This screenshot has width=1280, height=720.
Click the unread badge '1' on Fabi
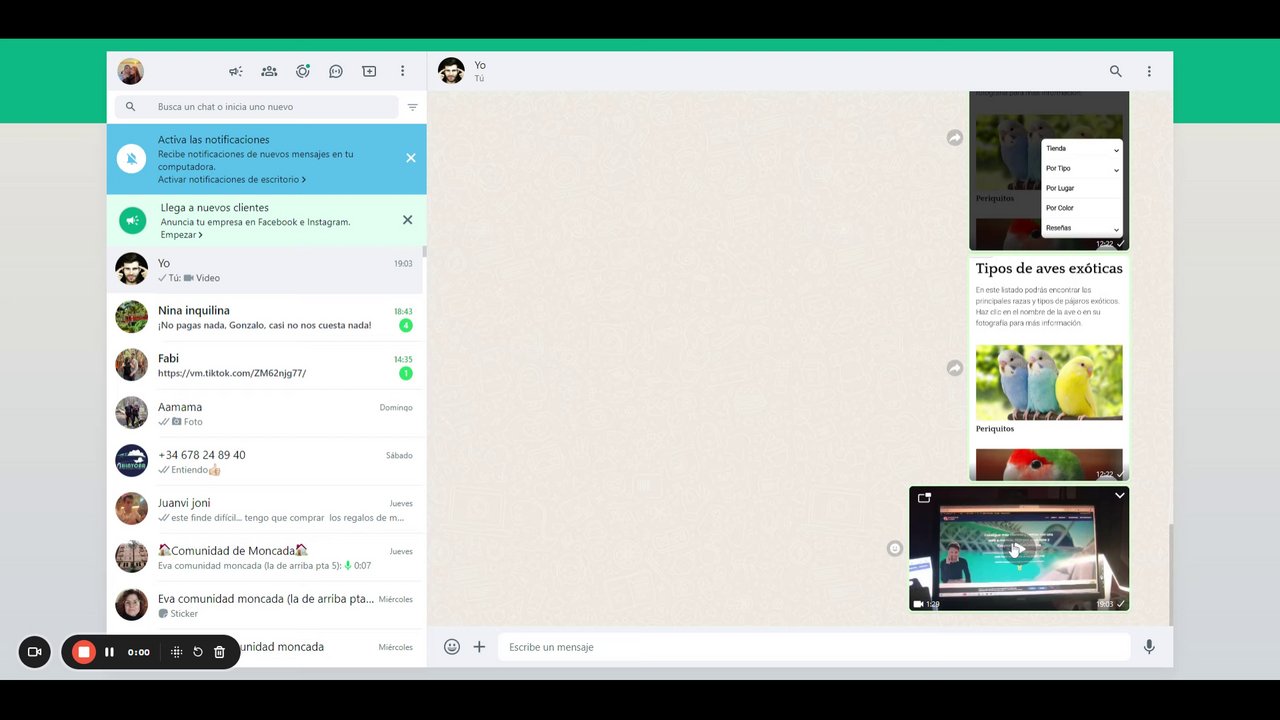click(x=405, y=374)
